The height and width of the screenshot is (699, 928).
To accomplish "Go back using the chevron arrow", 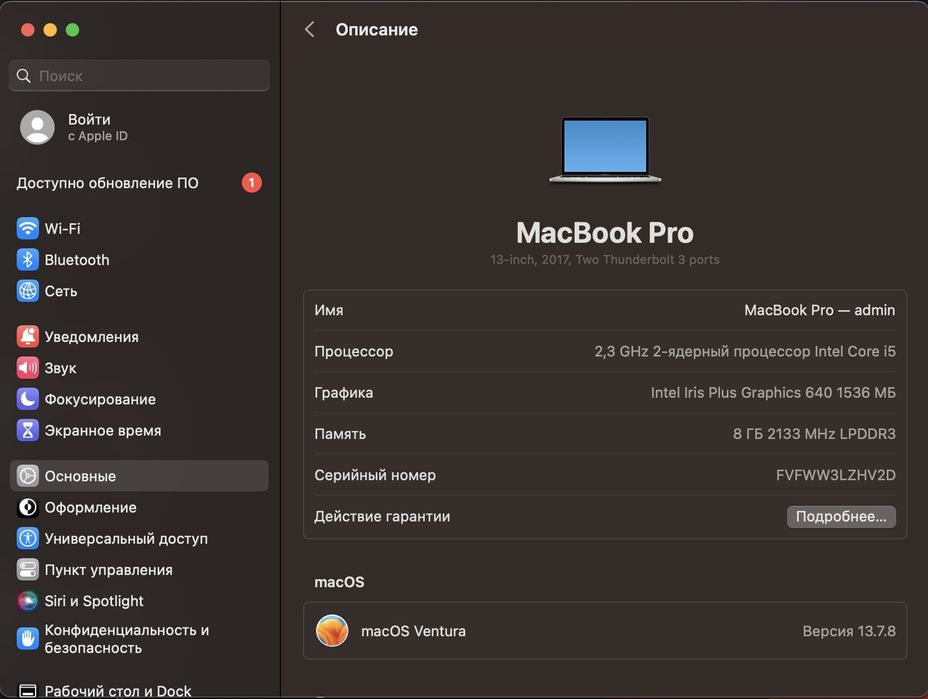I will click(310, 30).
